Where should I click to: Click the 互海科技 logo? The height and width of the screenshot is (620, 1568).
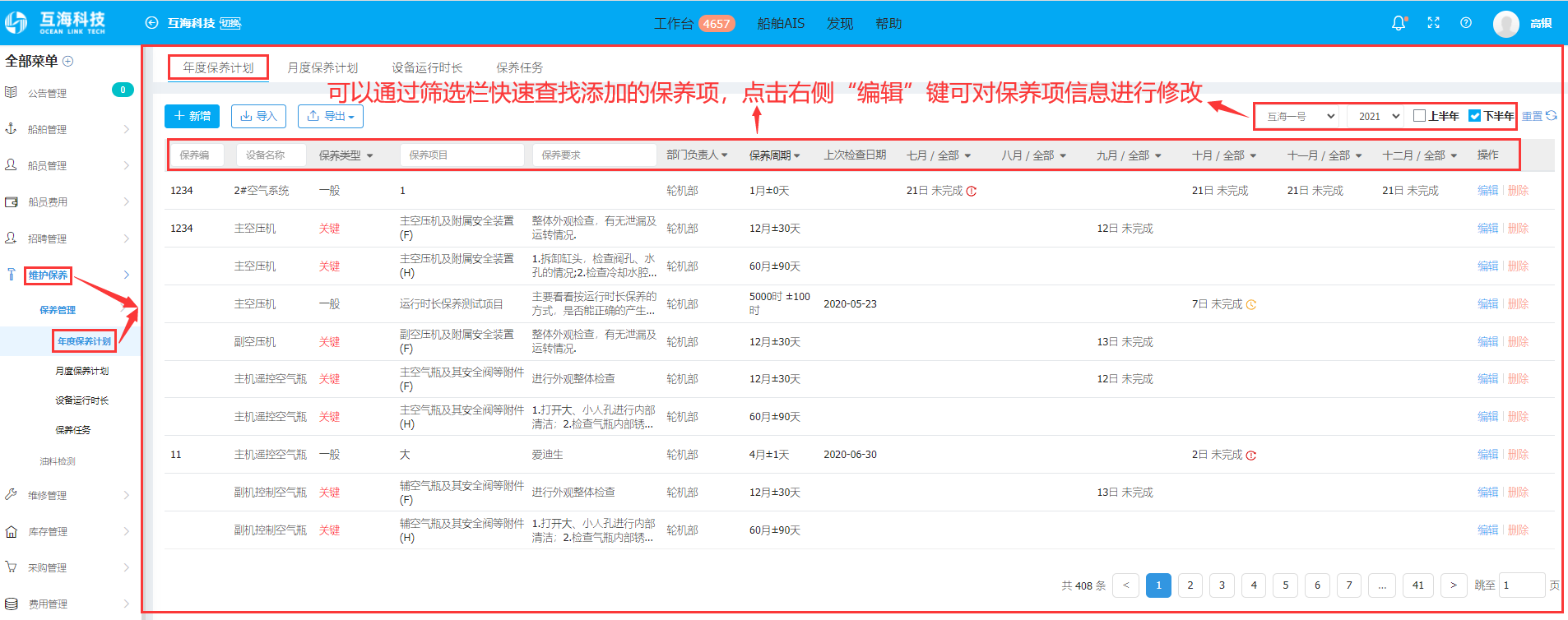pyautogui.click(x=55, y=23)
